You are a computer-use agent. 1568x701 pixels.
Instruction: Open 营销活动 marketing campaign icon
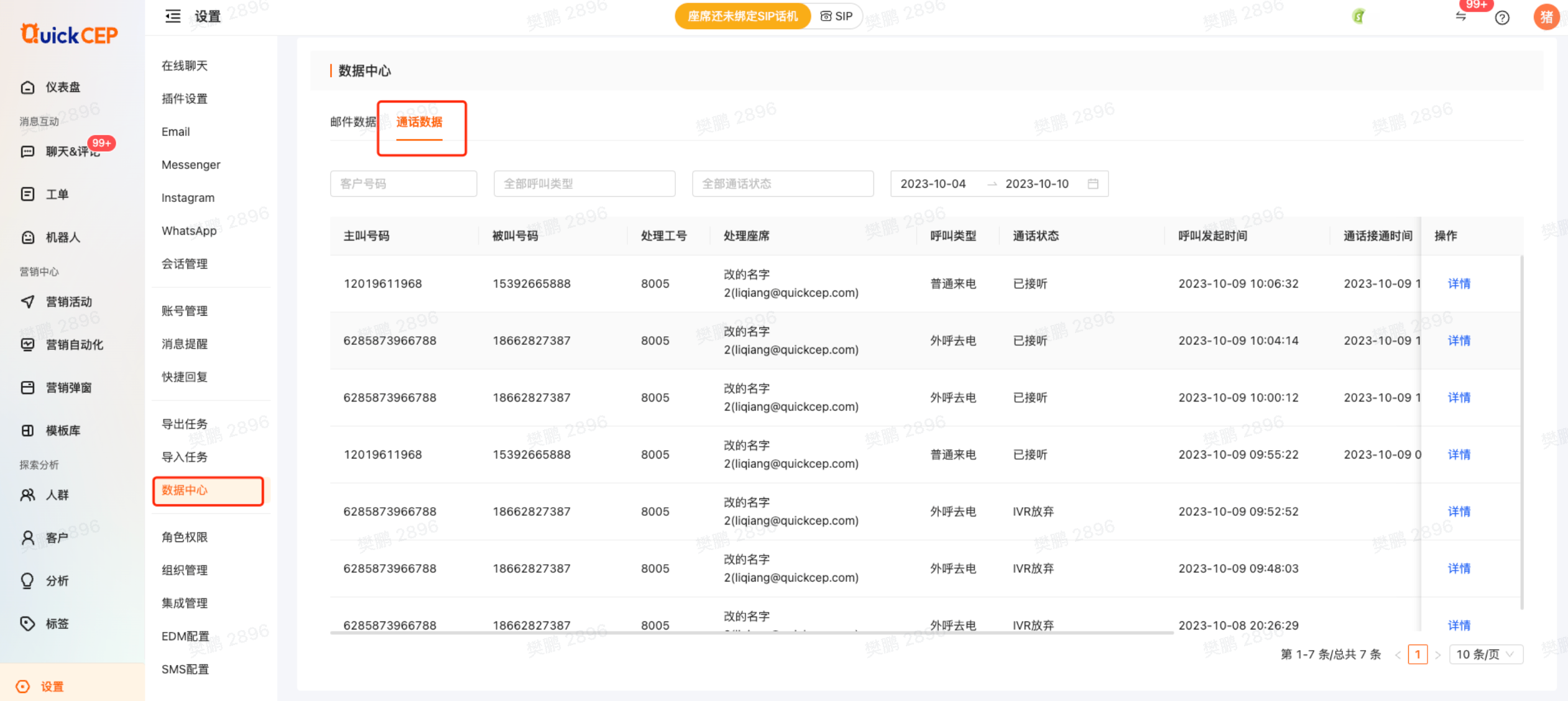(x=27, y=301)
